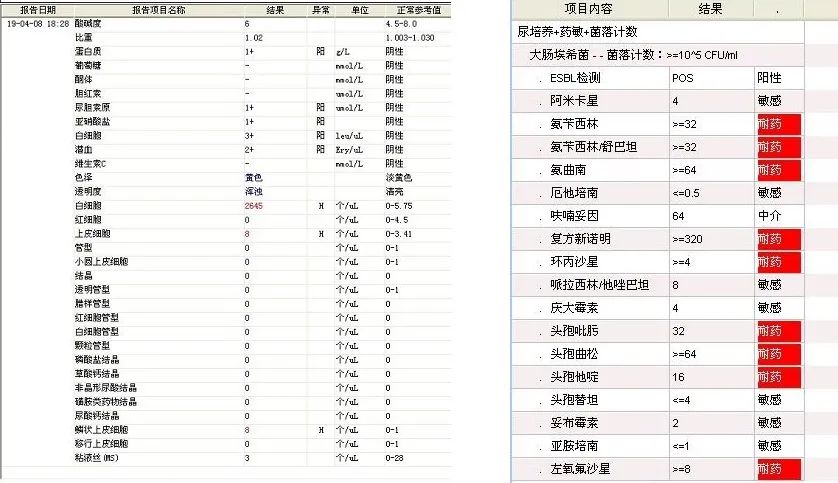Click the POS result for ESBL
Viewport: 838px width, 483px height.
coord(682,78)
